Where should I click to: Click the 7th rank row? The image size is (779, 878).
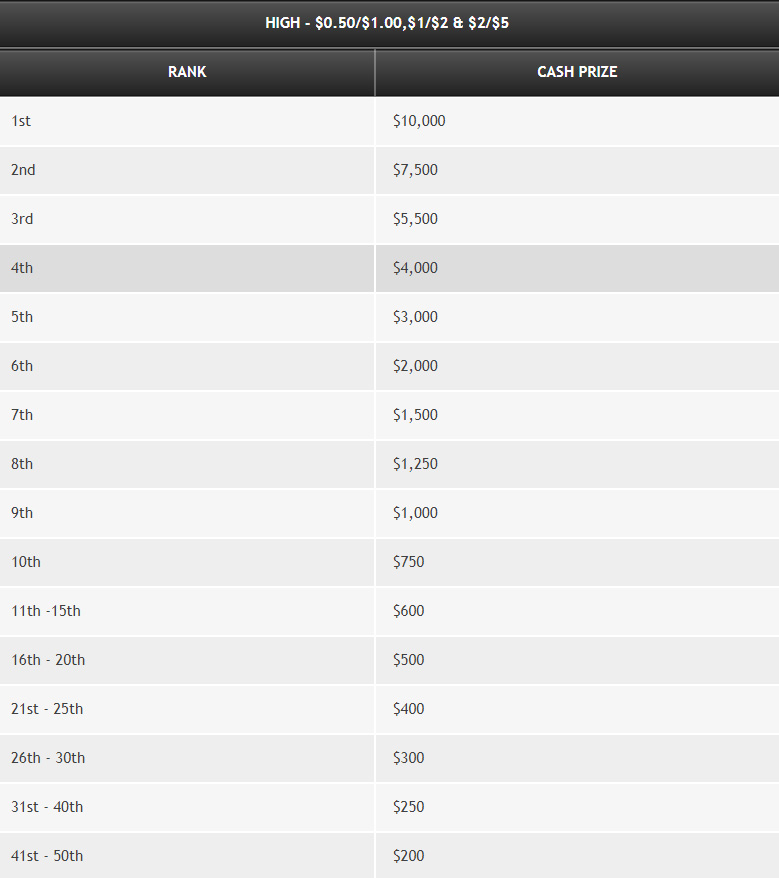tap(389, 415)
